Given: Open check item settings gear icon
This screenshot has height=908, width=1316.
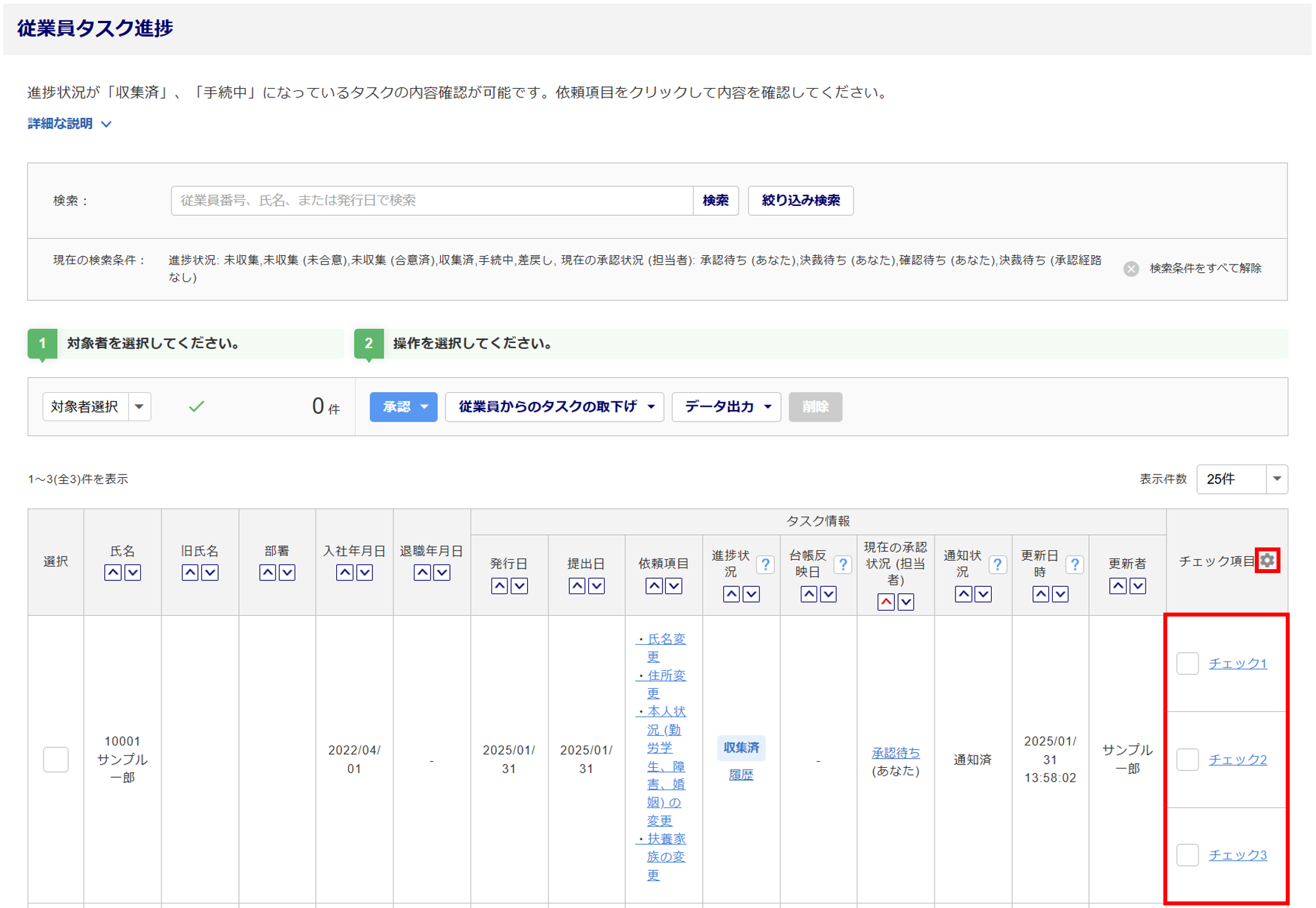Looking at the screenshot, I should coord(1267,561).
